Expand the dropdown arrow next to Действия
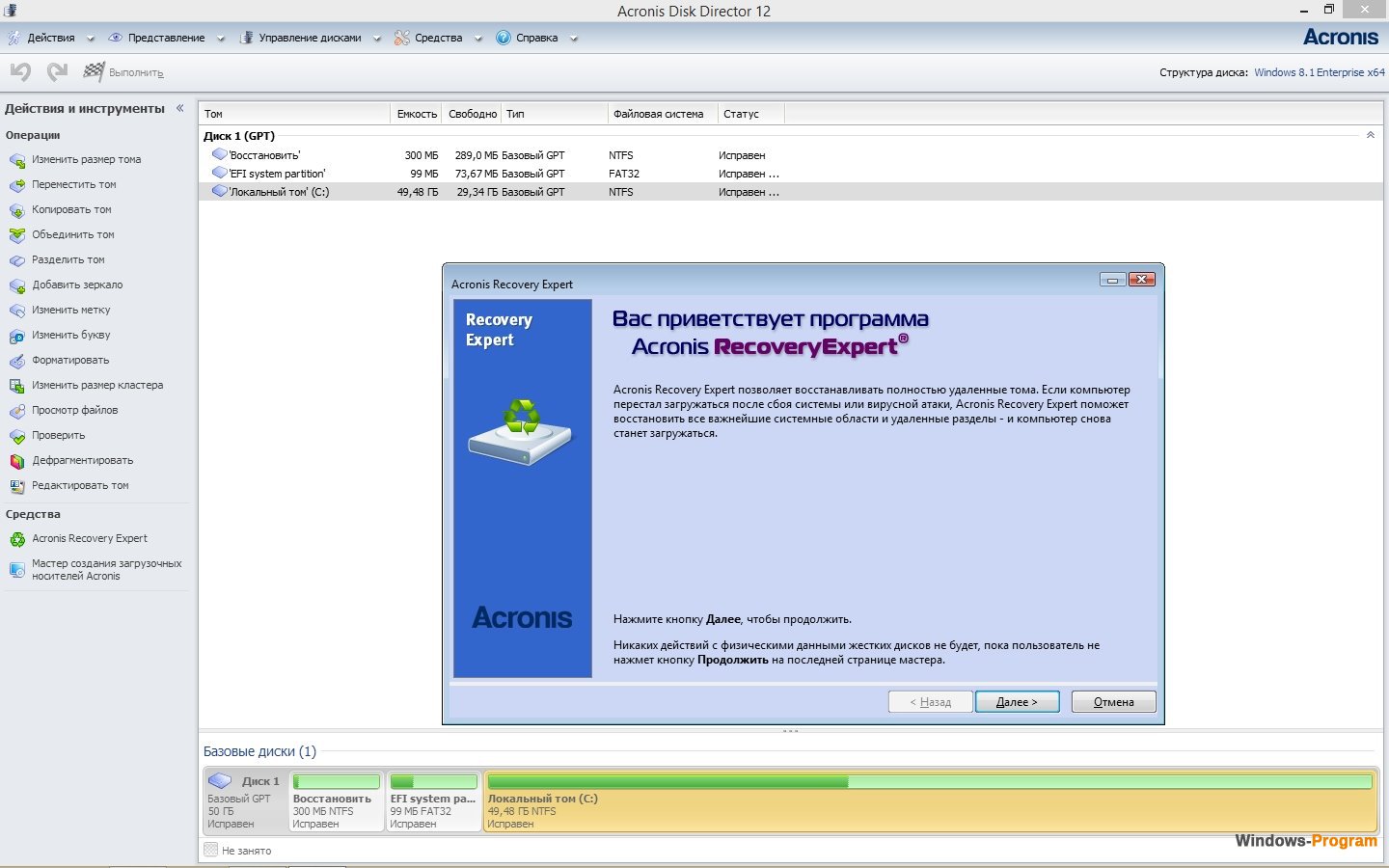 coord(91,39)
